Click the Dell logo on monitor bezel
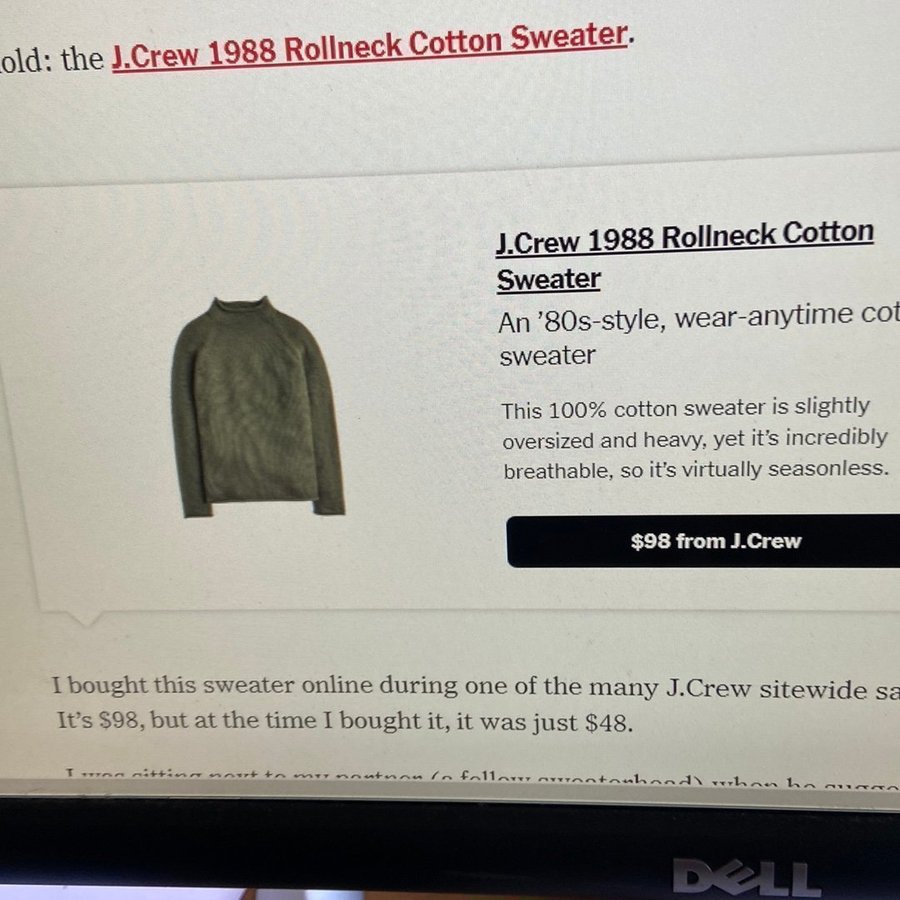Image resolution: width=900 pixels, height=900 pixels. point(747,876)
